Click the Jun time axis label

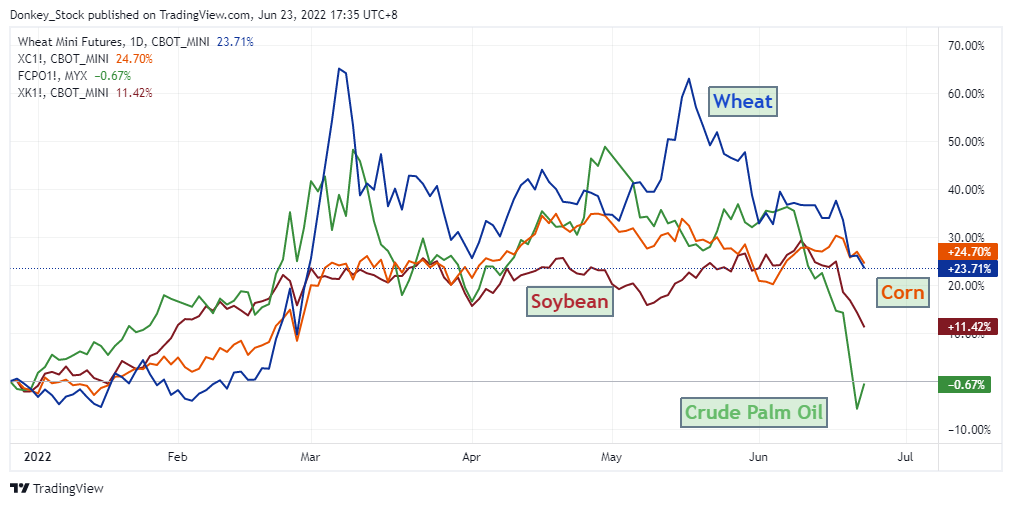coord(758,458)
